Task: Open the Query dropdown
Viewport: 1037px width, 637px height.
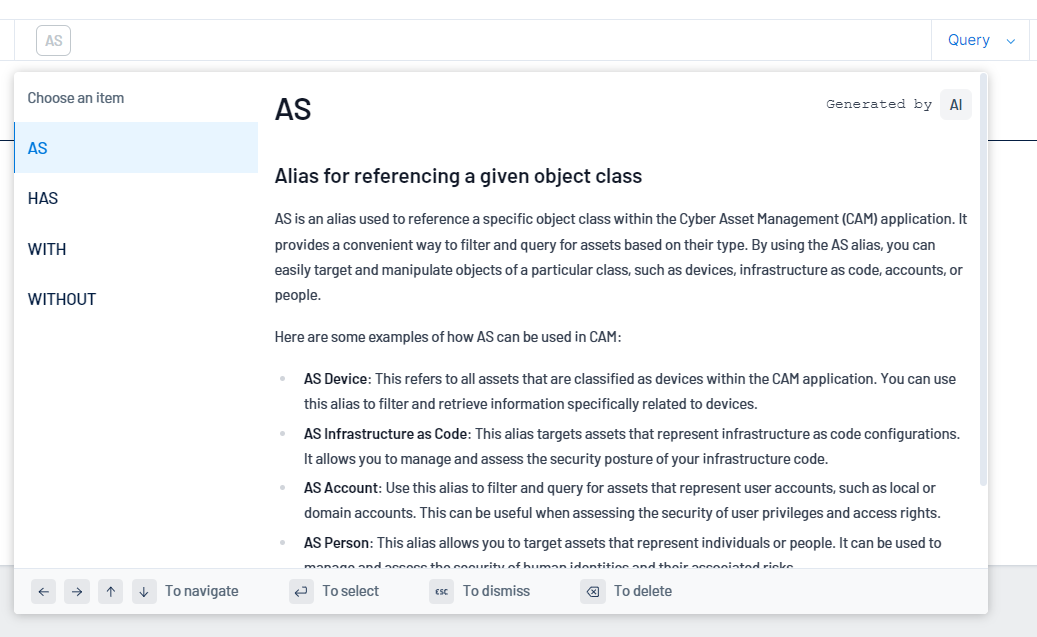Action: (968, 40)
